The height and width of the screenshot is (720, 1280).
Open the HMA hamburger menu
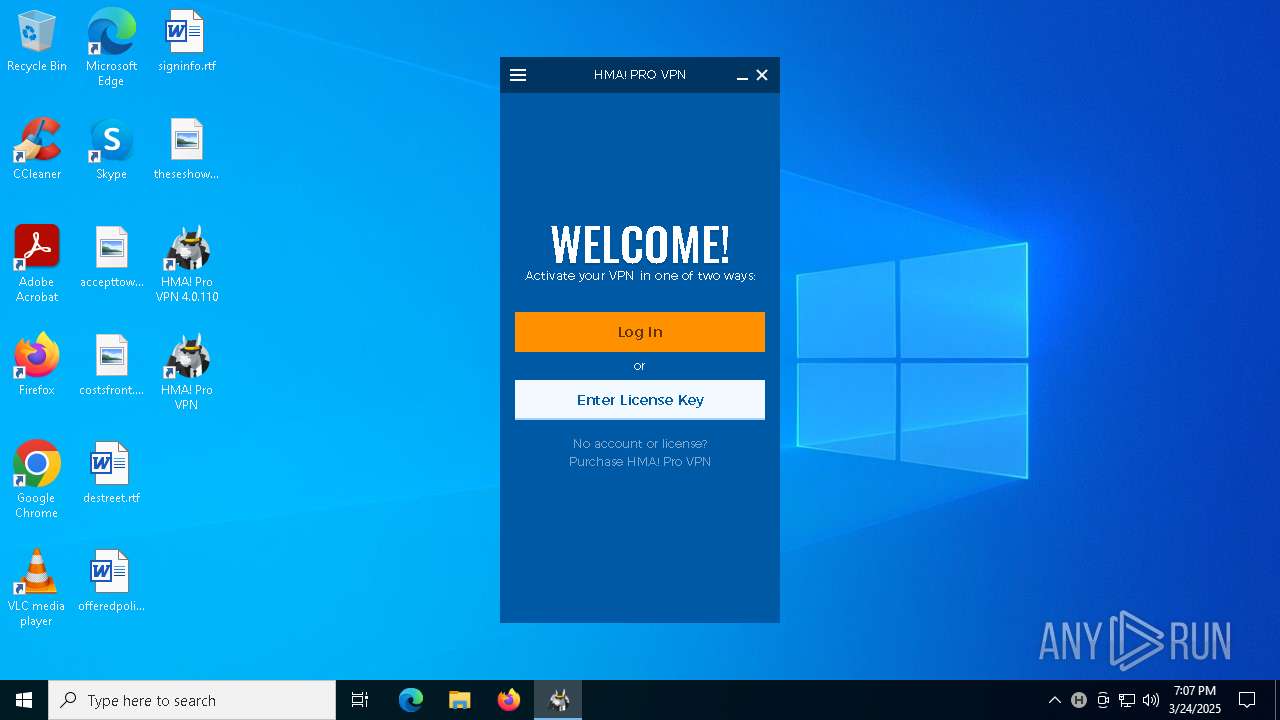[x=518, y=75]
